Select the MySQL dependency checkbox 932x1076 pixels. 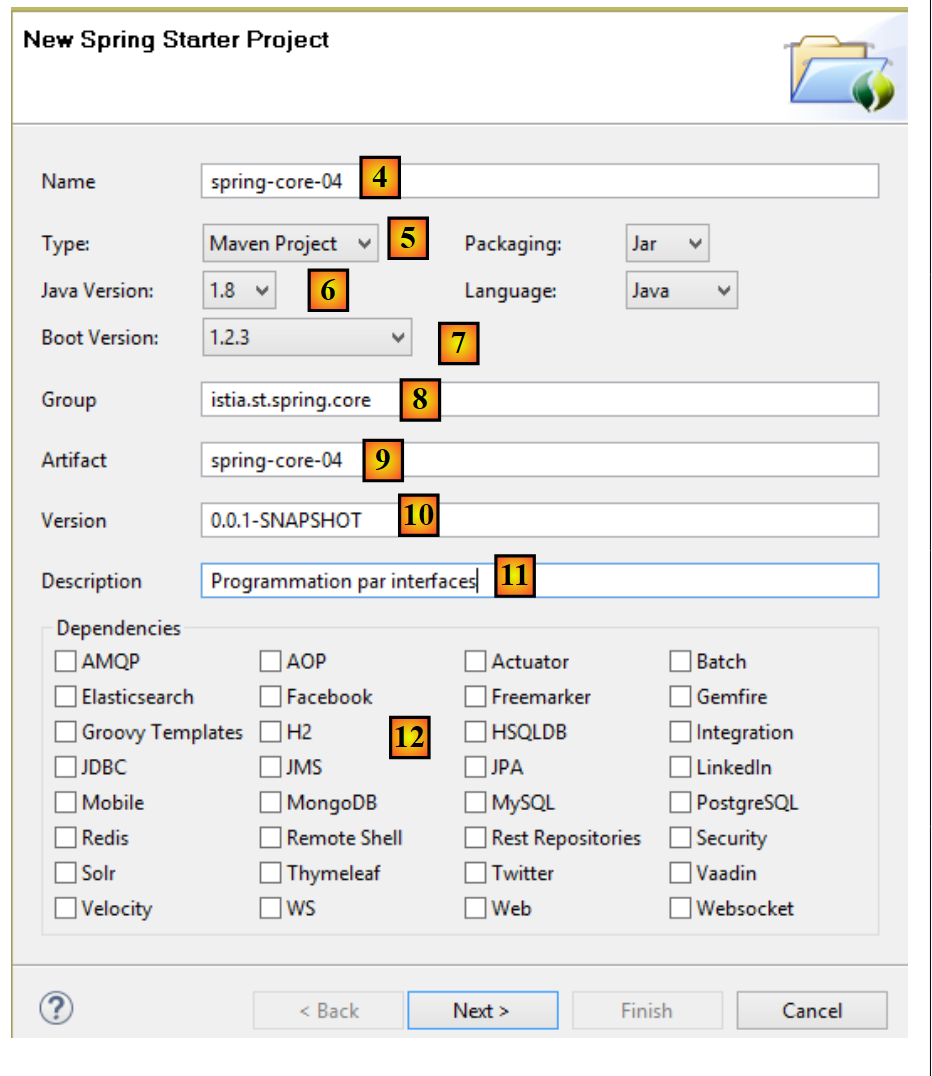click(475, 803)
